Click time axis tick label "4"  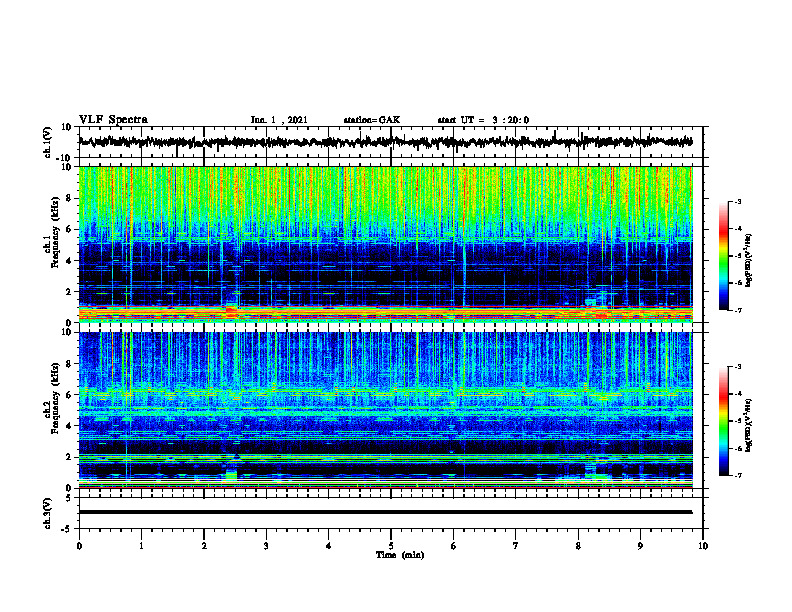click(329, 546)
